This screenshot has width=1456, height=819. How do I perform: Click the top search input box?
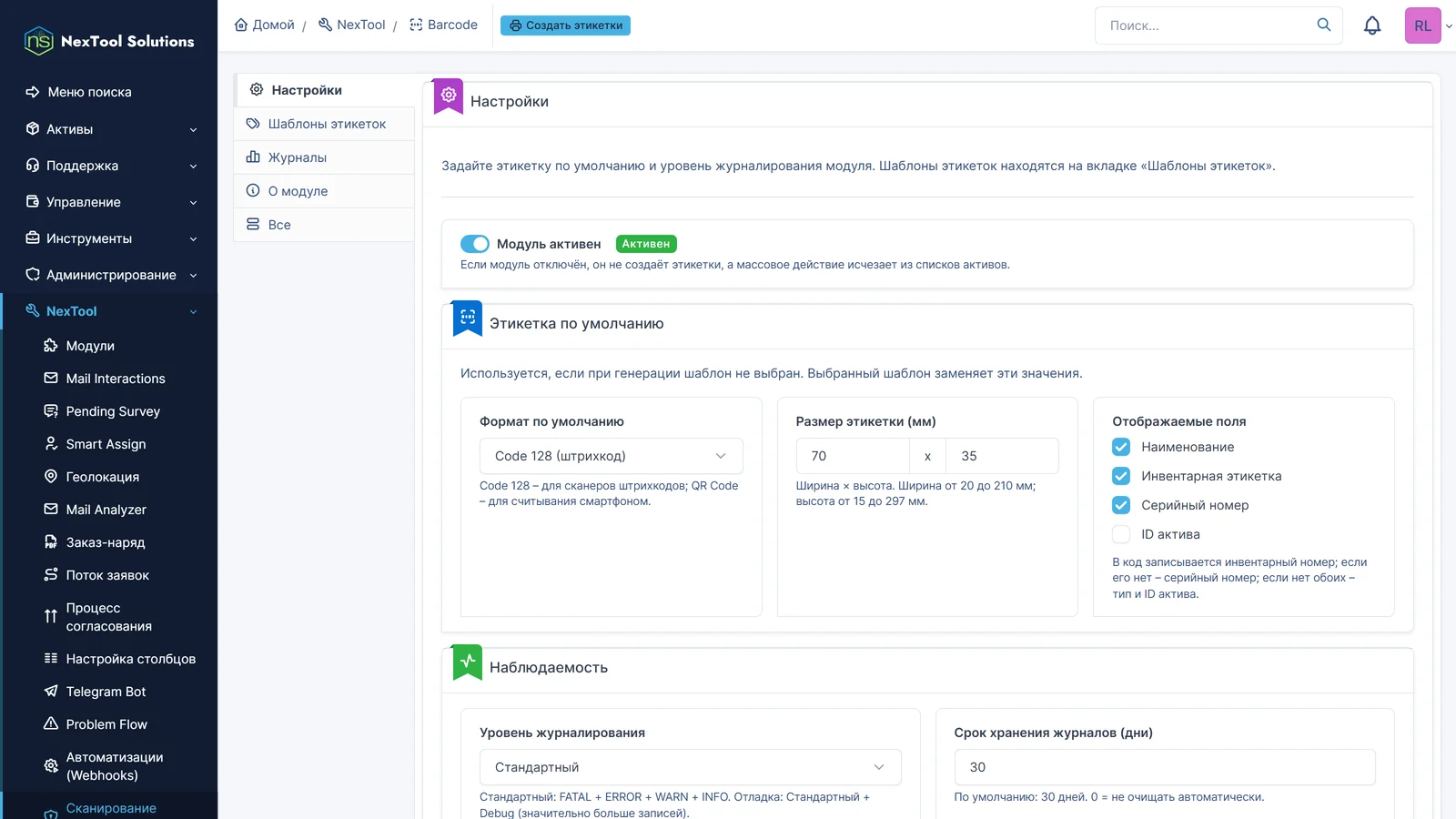pyautogui.click(x=1207, y=25)
